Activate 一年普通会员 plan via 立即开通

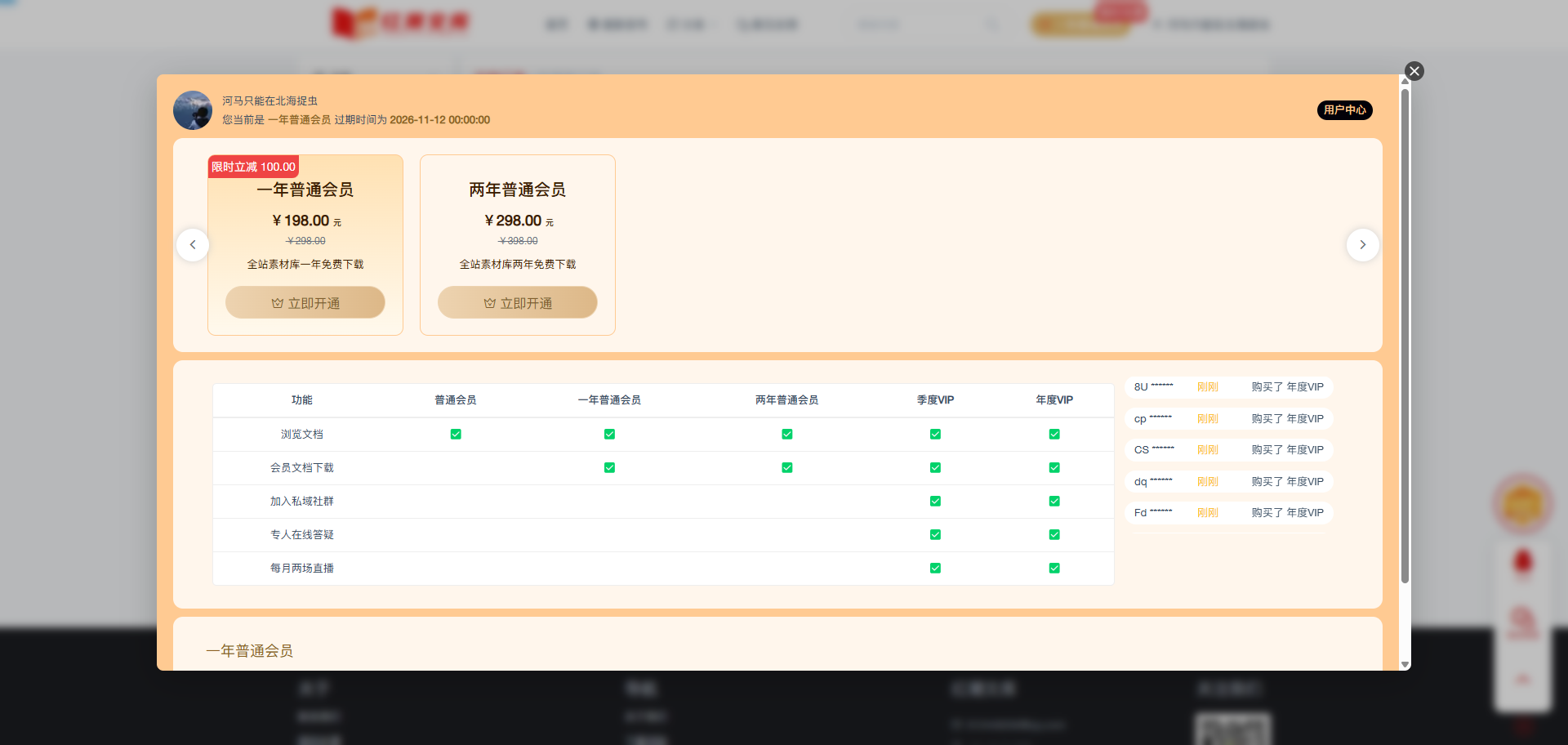[305, 302]
